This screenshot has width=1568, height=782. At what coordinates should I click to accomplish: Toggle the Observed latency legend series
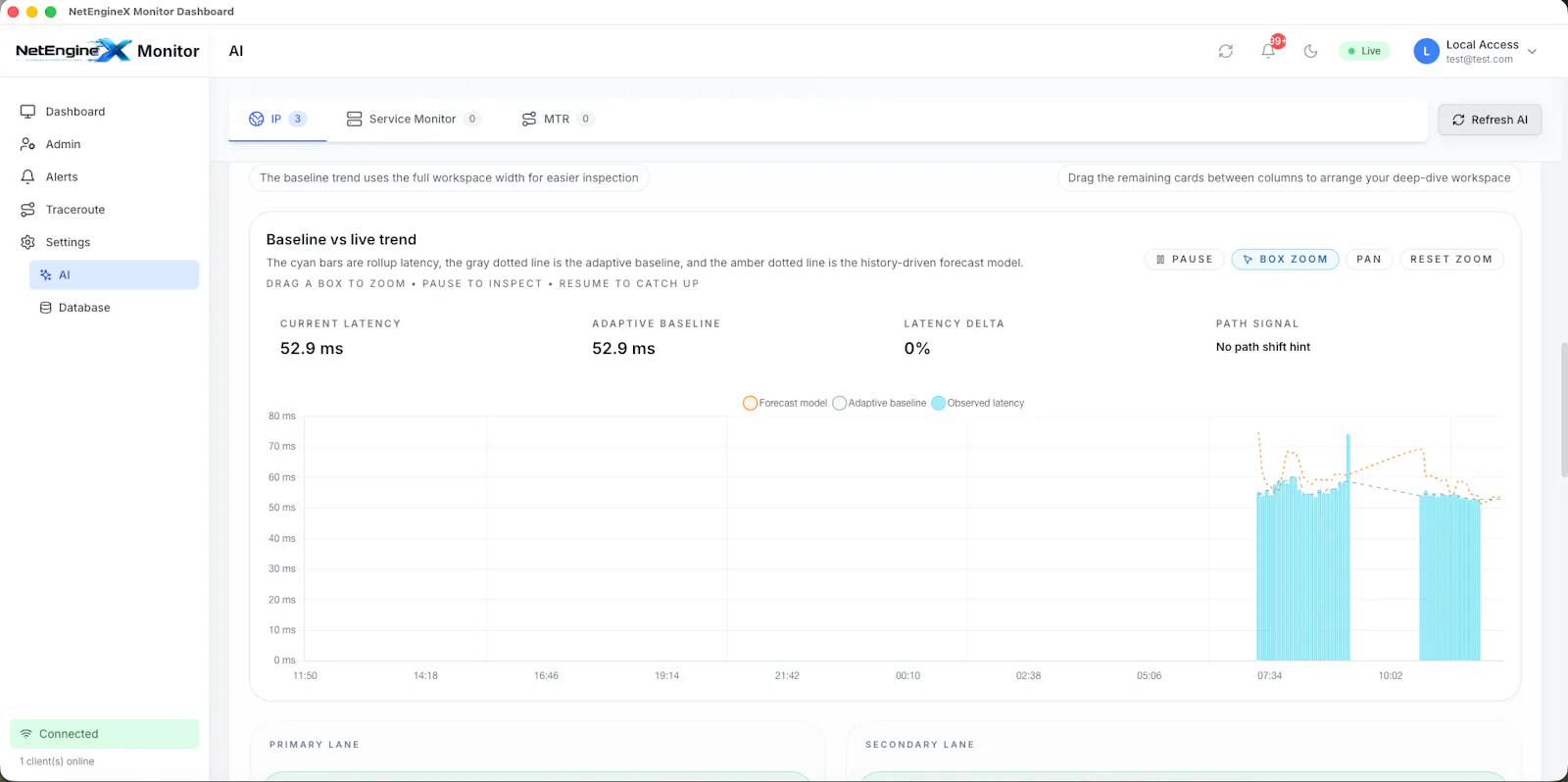pos(978,403)
